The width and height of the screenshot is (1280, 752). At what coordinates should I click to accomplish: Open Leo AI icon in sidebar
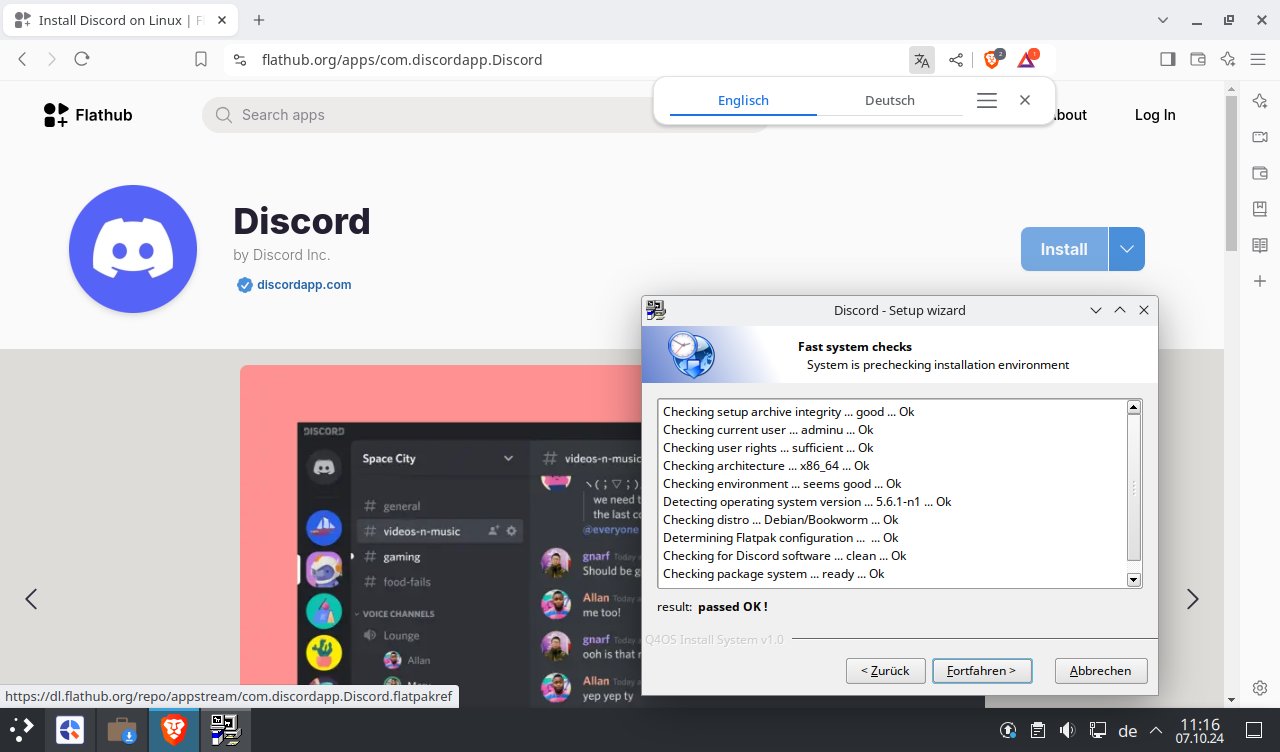click(x=1260, y=100)
